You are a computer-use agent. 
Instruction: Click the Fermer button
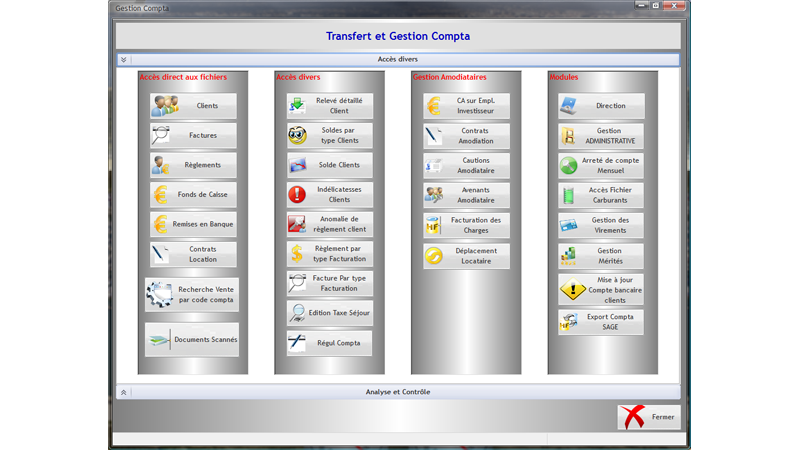tap(649, 417)
